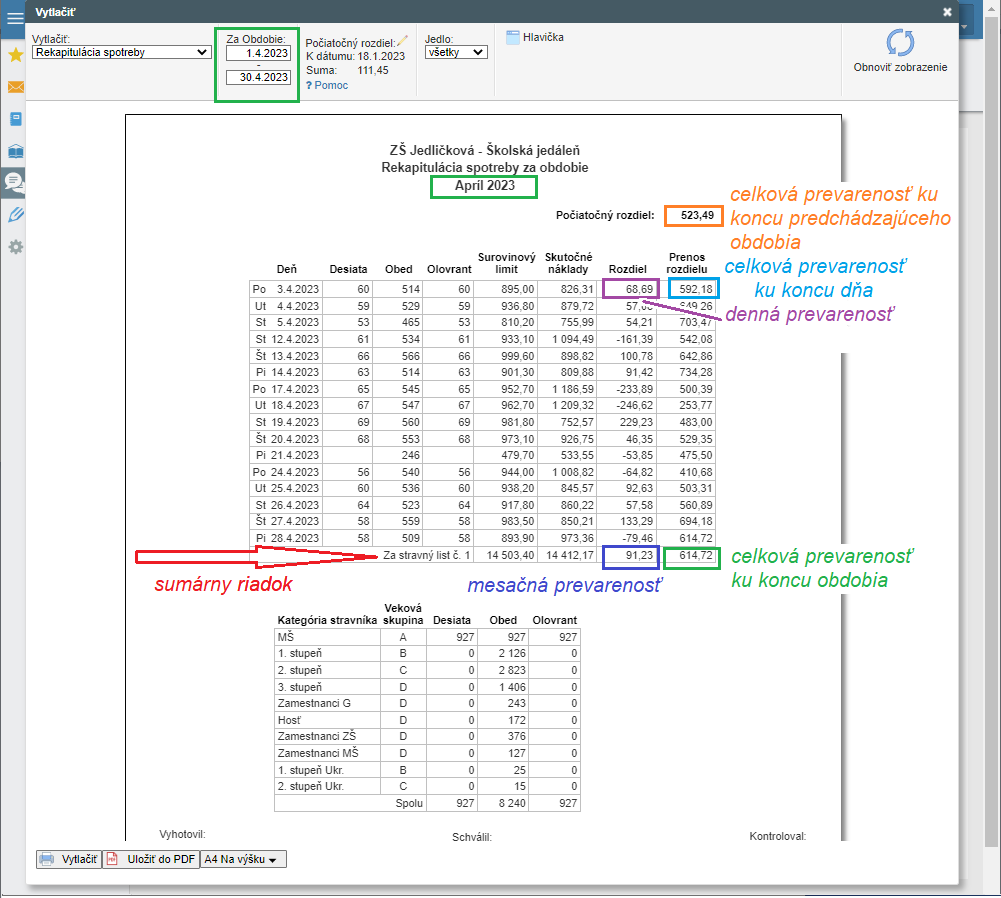
Task: Click the printer icon on Vytlačiť button
Action: [x=47, y=859]
